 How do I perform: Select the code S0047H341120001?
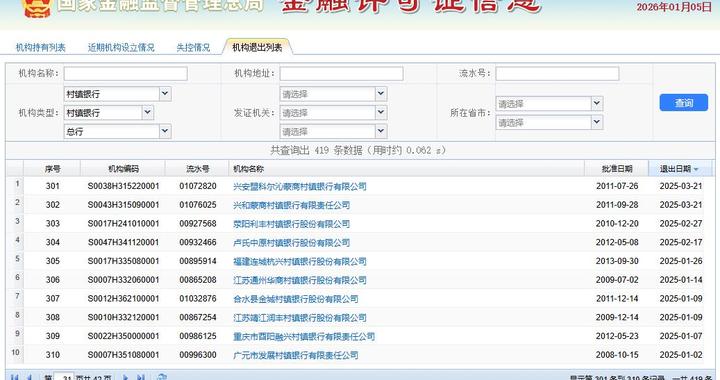pyautogui.click(x=123, y=242)
